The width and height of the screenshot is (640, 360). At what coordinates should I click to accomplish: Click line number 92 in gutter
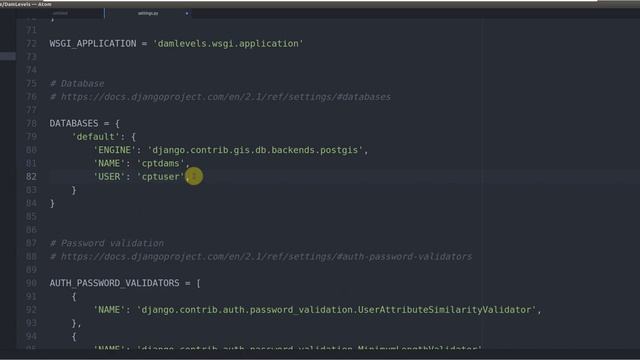coord(31,310)
